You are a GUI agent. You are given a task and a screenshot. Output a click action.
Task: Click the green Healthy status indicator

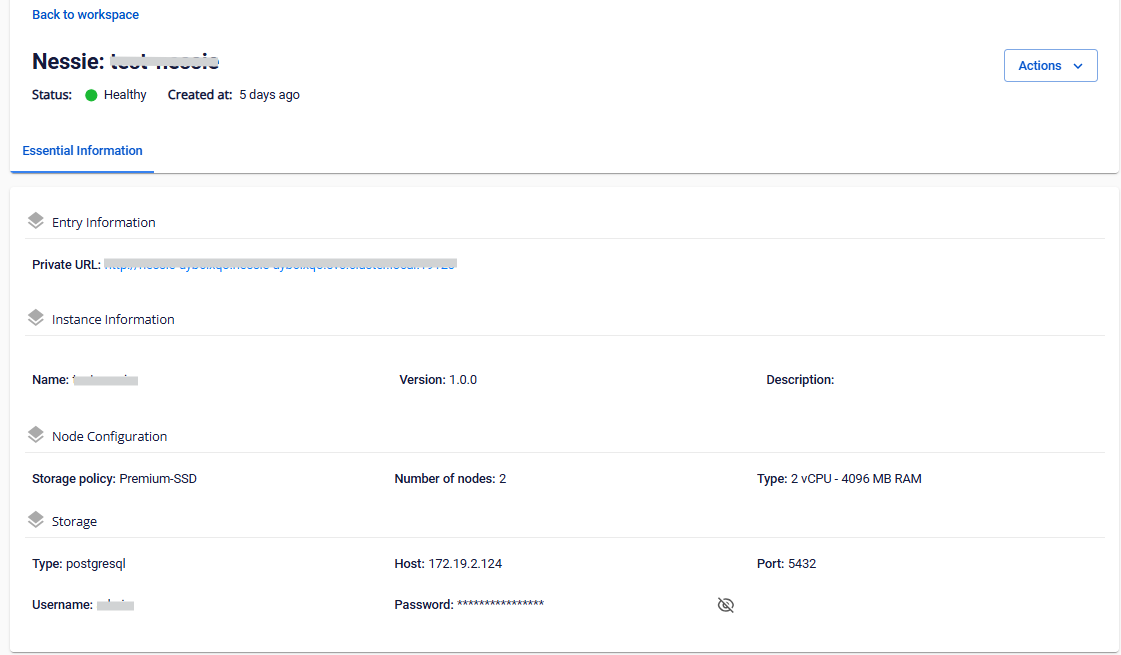pos(91,95)
